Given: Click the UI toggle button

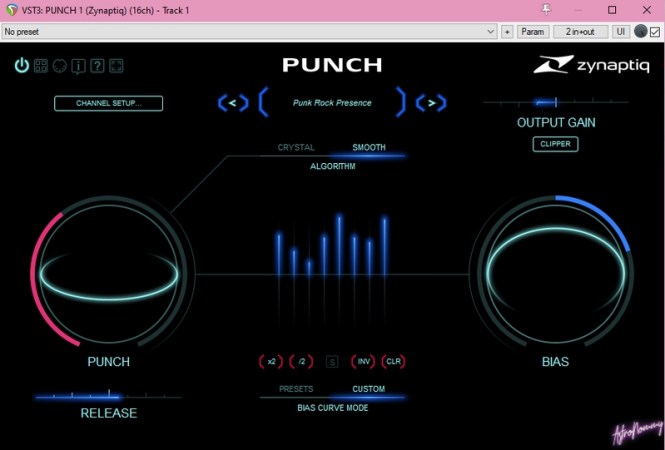Looking at the screenshot, I should click(620, 32).
